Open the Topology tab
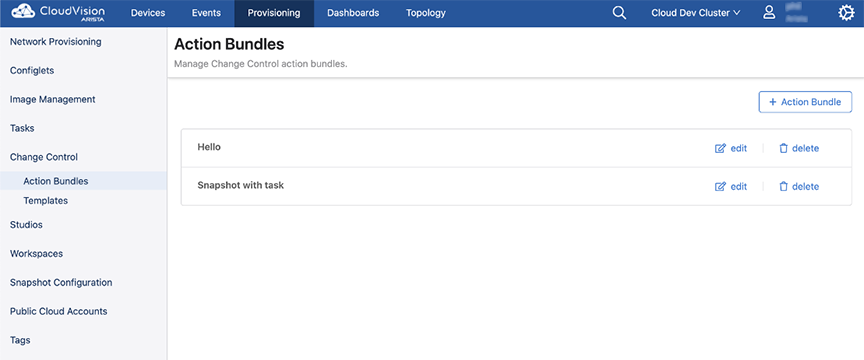Image resolution: width=864 pixels, height=360 pixels. (x=425, y=13)
